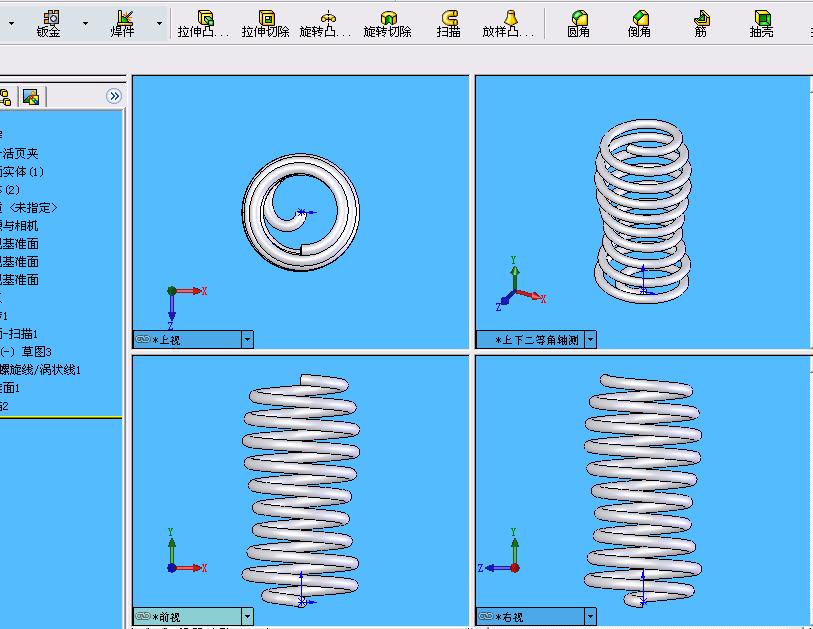Open the 前视 viewport orientation dropdown
Screen dimensions: 813x629
(x=247, y=617)
